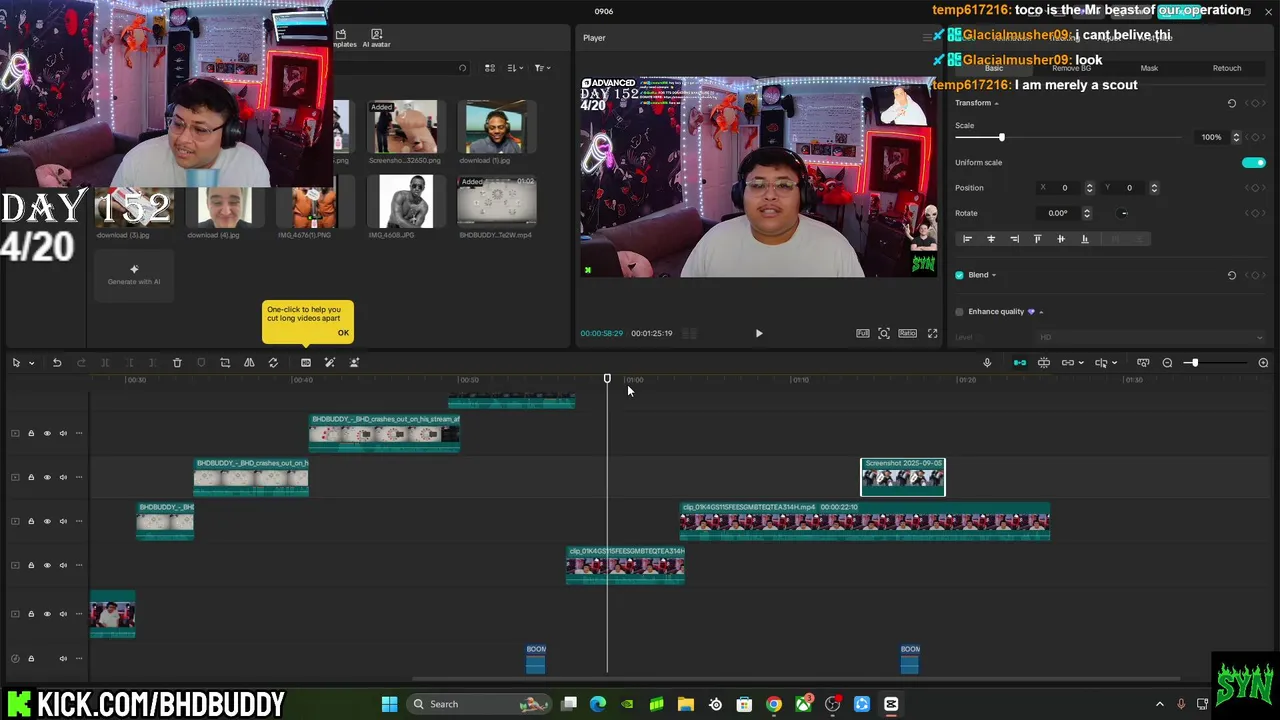Align clip vertically centered
The image size is (1280, 720).
click(x=1061, y=239)
